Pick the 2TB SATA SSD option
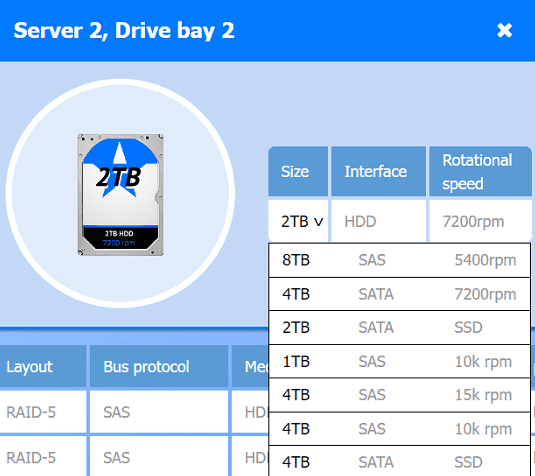Image resolution: width=535 pixels, height=476 pixels. tap(399, 328)
